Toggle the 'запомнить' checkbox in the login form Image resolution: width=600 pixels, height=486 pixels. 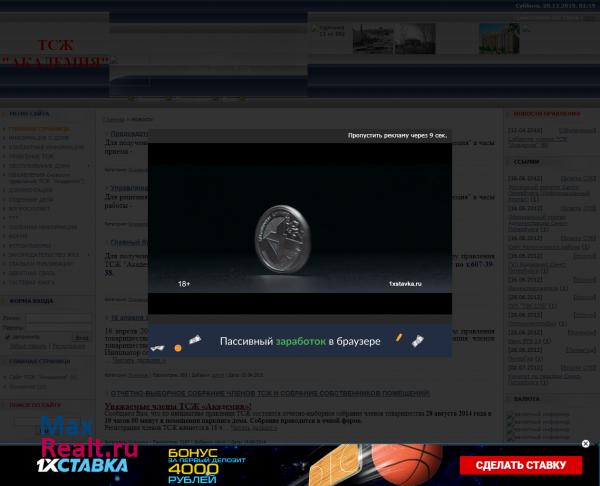(7, 337)
